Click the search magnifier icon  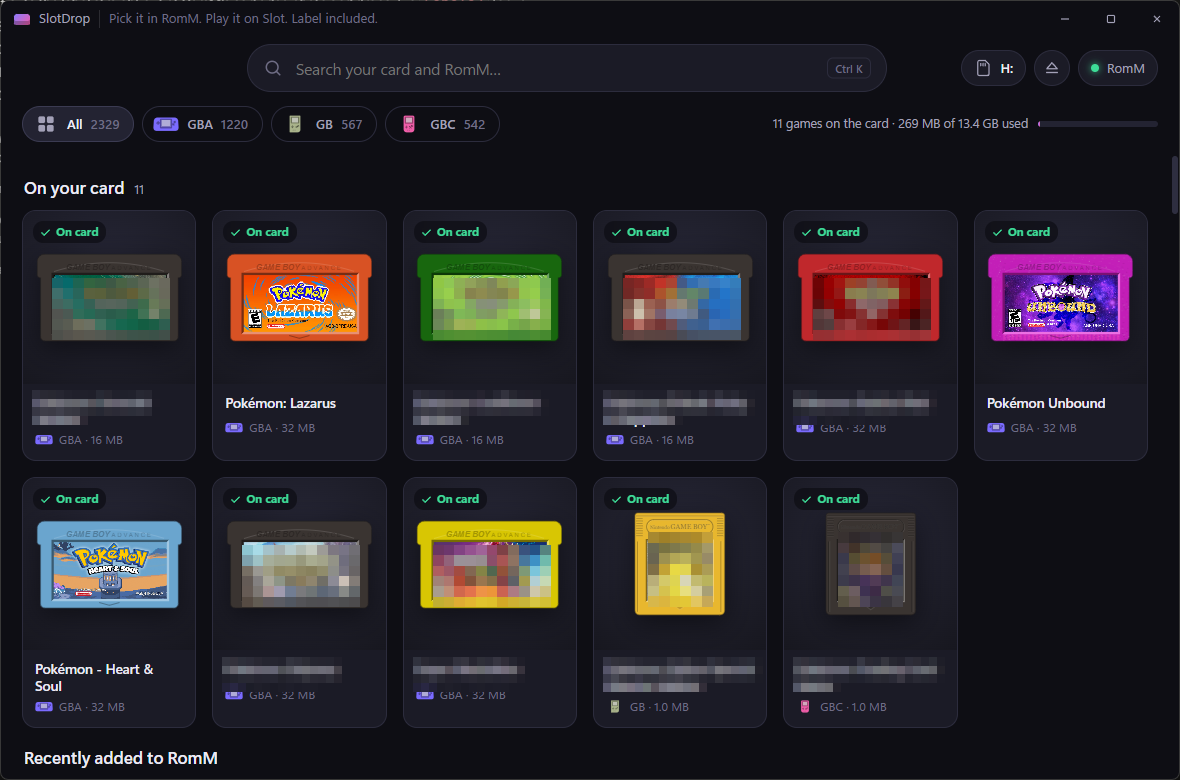[x=273, y=69]
